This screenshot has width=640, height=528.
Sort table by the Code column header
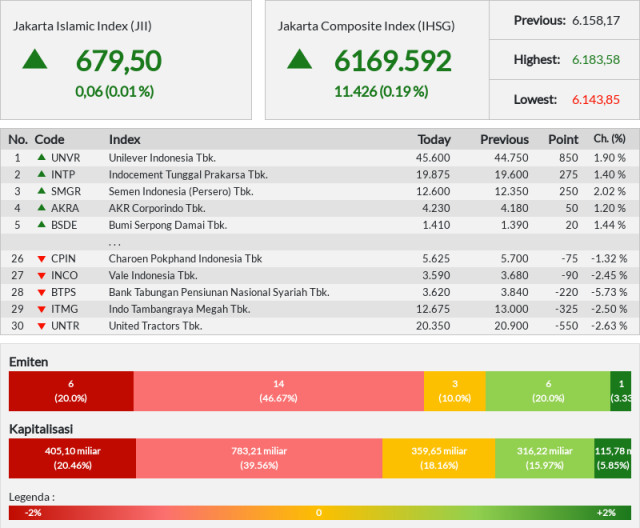[49, 140]
